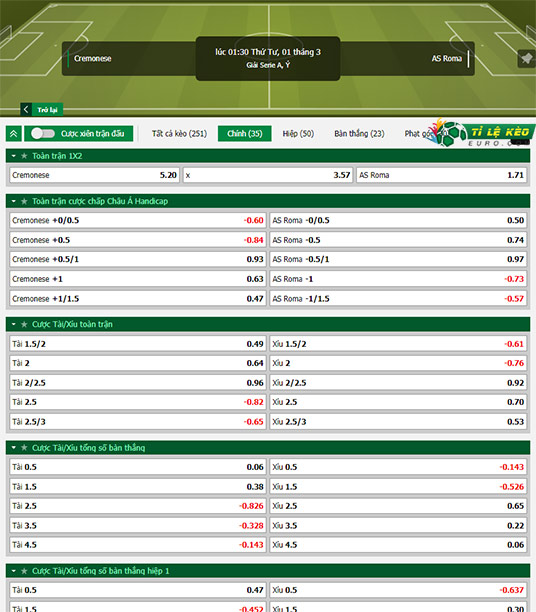Select the draw x odds 3.57
This screenshot has width=536, height=612.
tap(268, 175)
